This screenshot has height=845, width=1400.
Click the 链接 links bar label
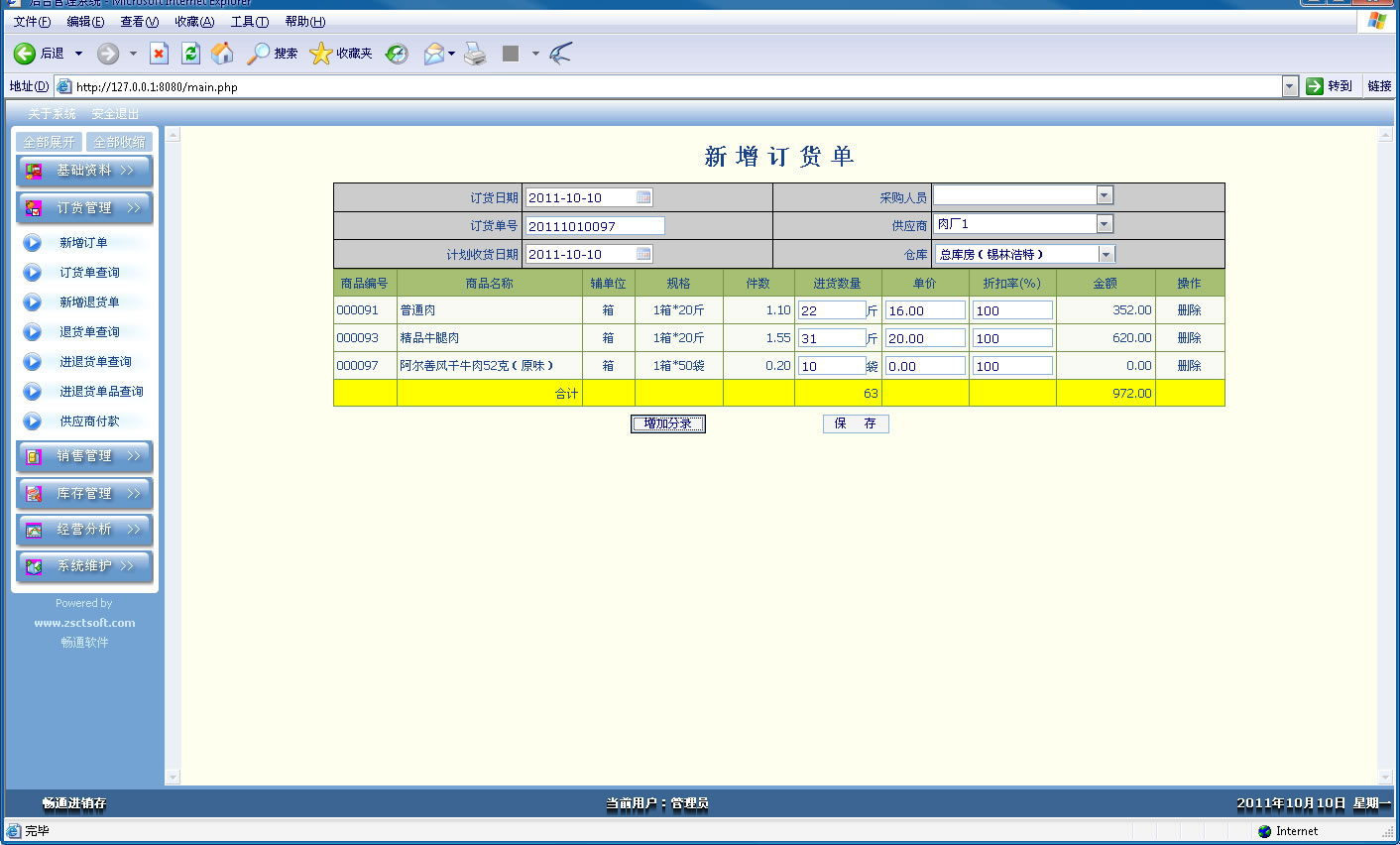pyautogui.click(x=1379, y=86)
